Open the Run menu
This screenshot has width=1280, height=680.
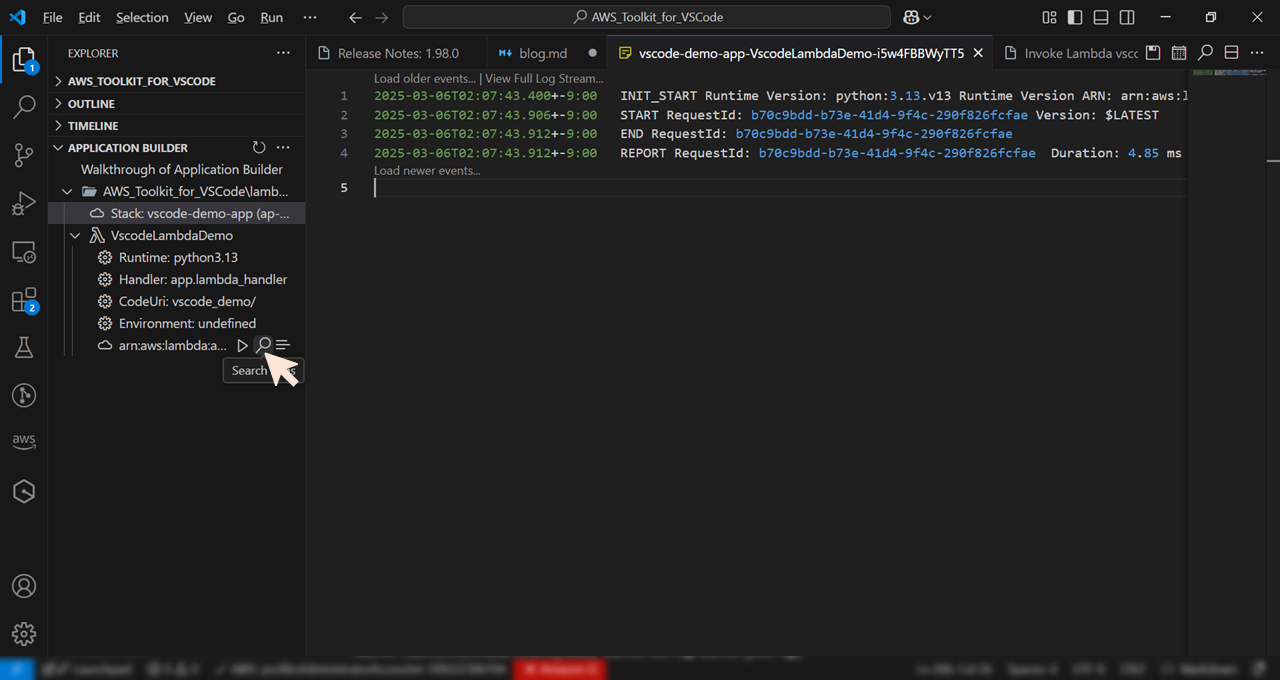tap(270, 17)
